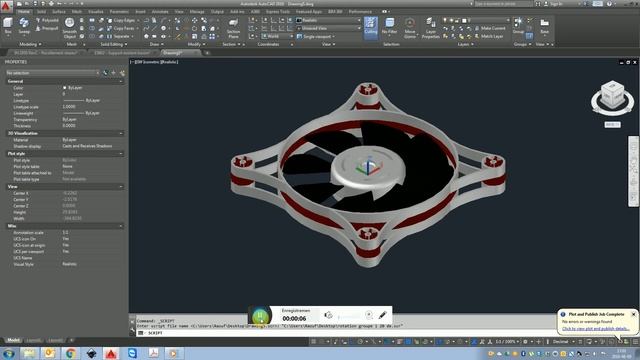Click Match Layer button
The height and width of the screenshot is (360, 640).
[x=489, y=36]
